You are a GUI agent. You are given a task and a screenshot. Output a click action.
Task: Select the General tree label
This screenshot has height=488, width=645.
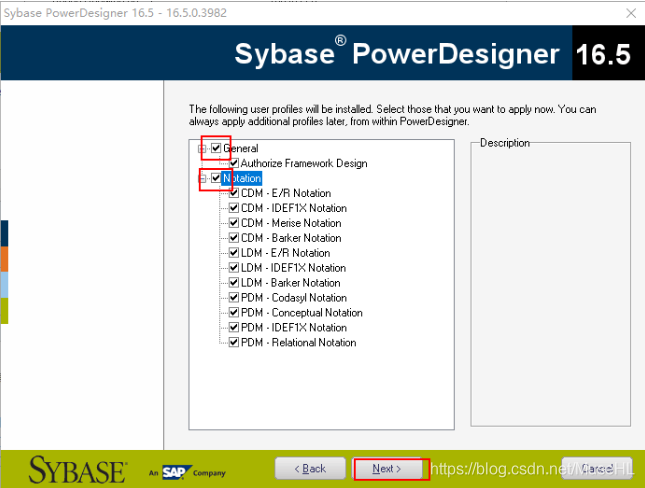pyautogui.click(x=241, y=148)
